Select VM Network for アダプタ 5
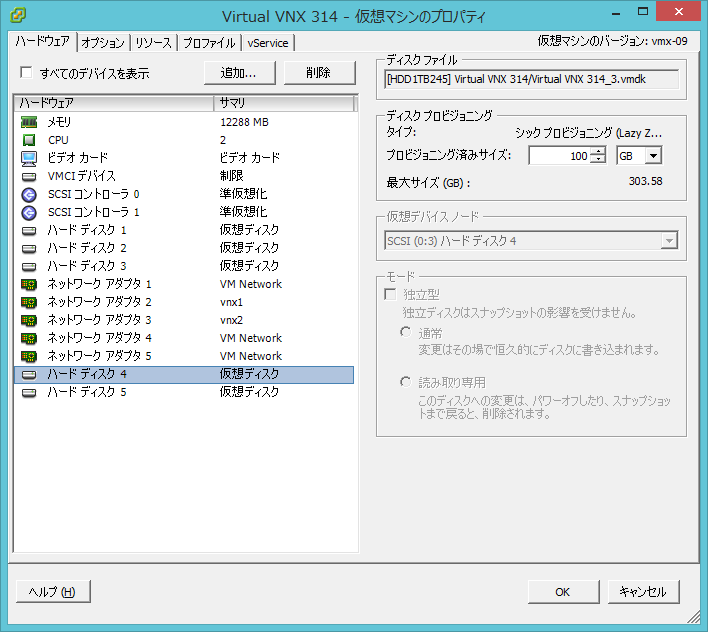Screen dimensions: 708x632 (251, 356)
